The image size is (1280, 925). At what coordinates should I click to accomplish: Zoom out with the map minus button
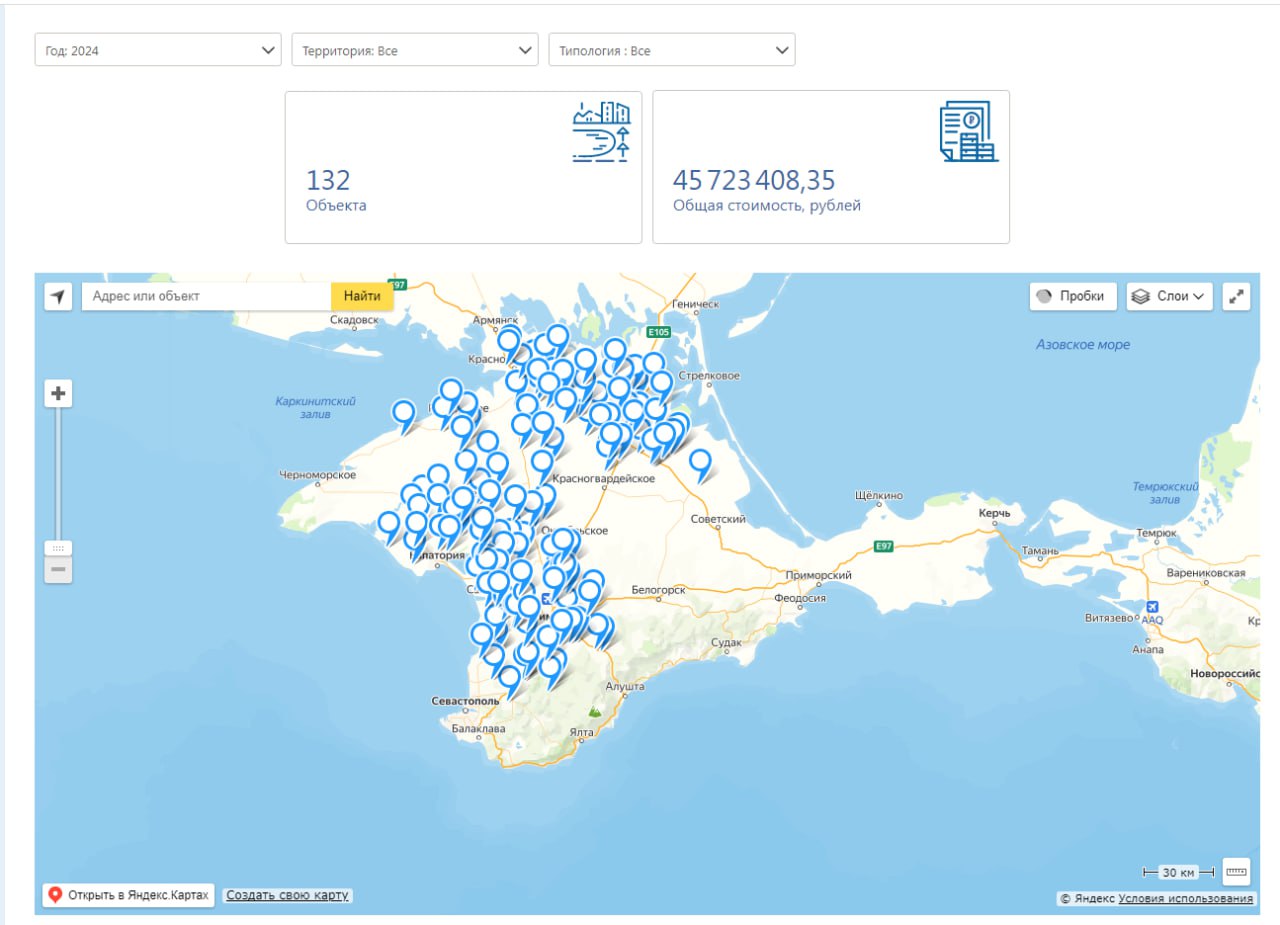pyautogui.click(x=58, y=570)
